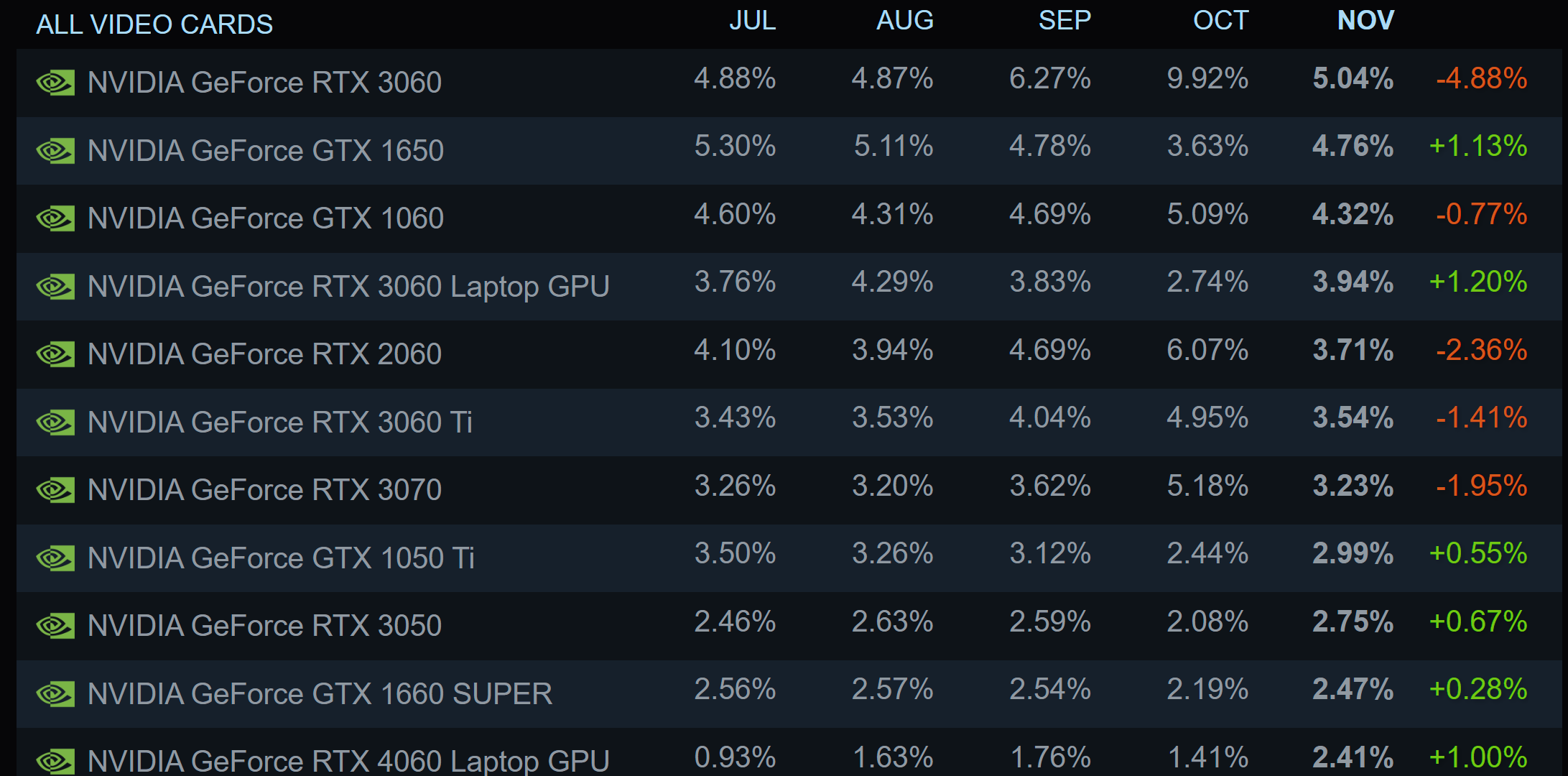Click the NVIDIA logo beside RTX 3050
The image size is (1568, 776).
[x=55, y=627]
